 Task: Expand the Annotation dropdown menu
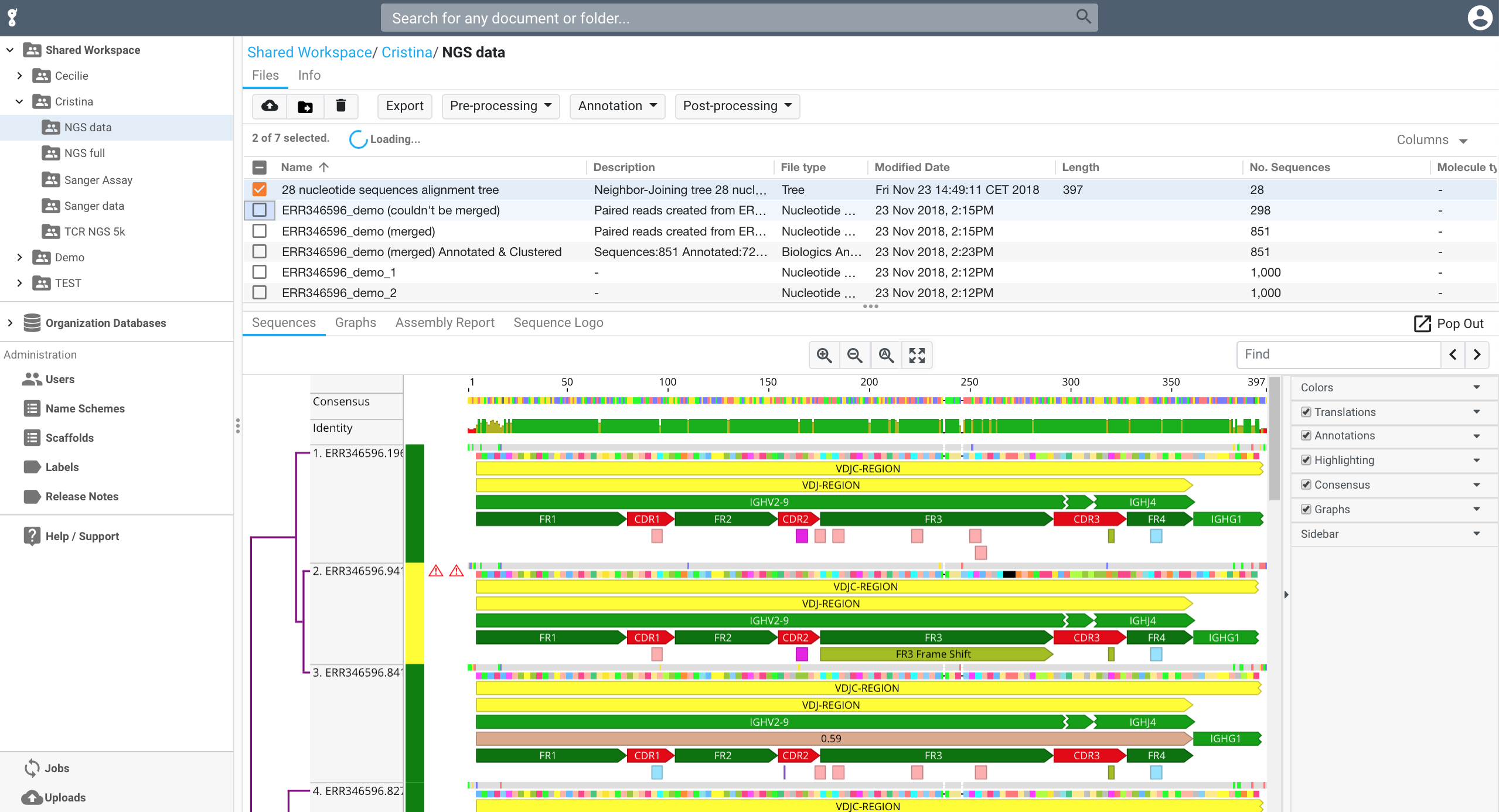(x=617, y=105)
